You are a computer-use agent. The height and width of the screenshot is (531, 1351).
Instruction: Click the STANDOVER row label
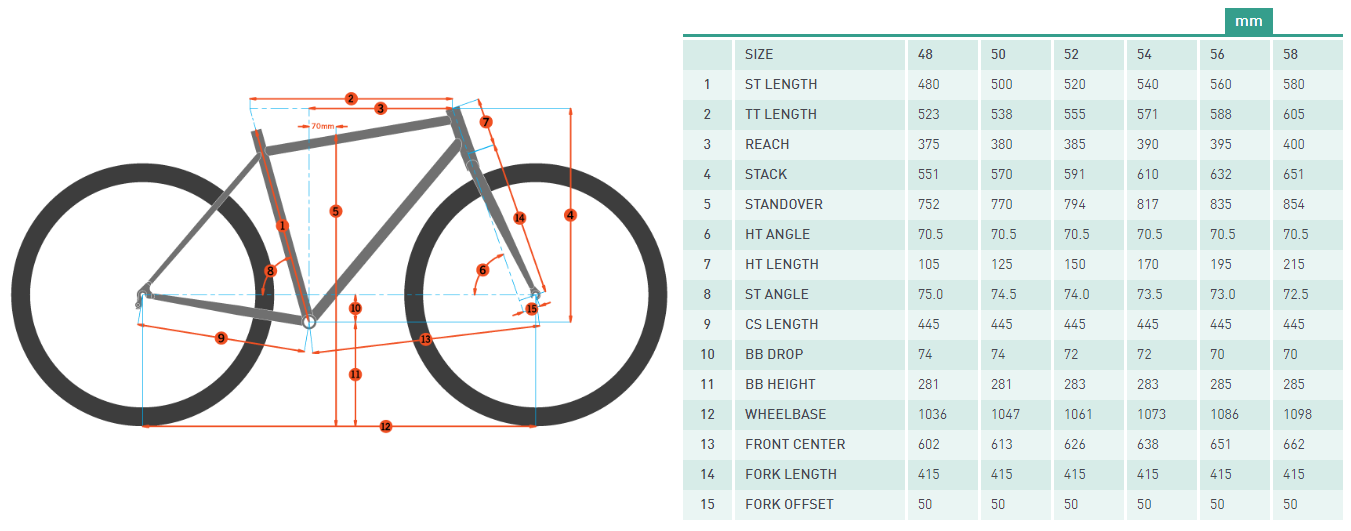point(784,204)
